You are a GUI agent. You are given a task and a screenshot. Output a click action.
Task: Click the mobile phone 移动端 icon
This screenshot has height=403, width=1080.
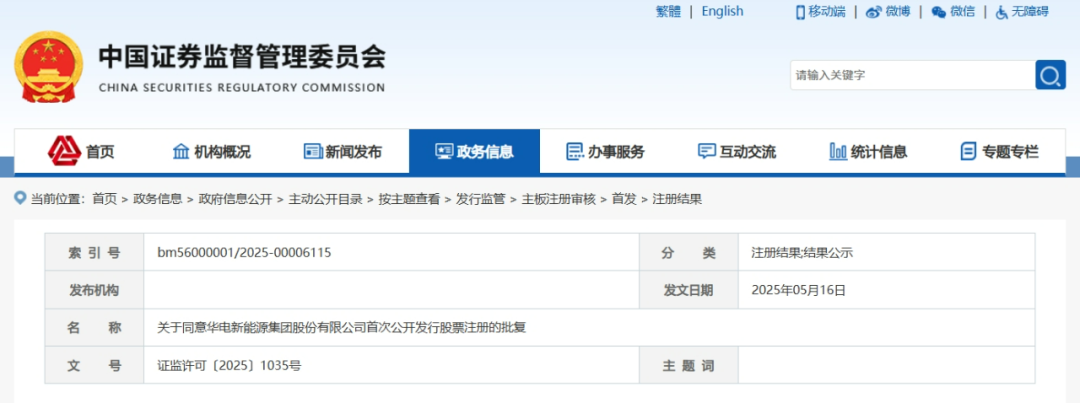tap(800, 12)
